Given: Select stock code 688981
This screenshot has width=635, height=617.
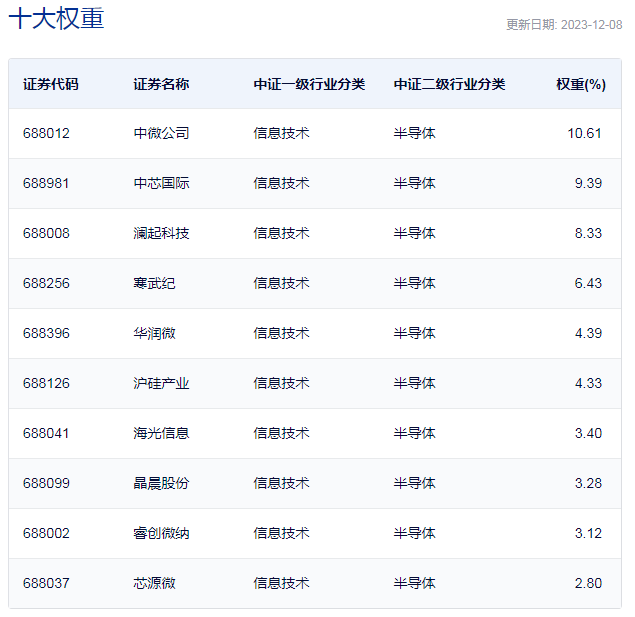Looking at the screenshot, I should [x=46, y=183].
